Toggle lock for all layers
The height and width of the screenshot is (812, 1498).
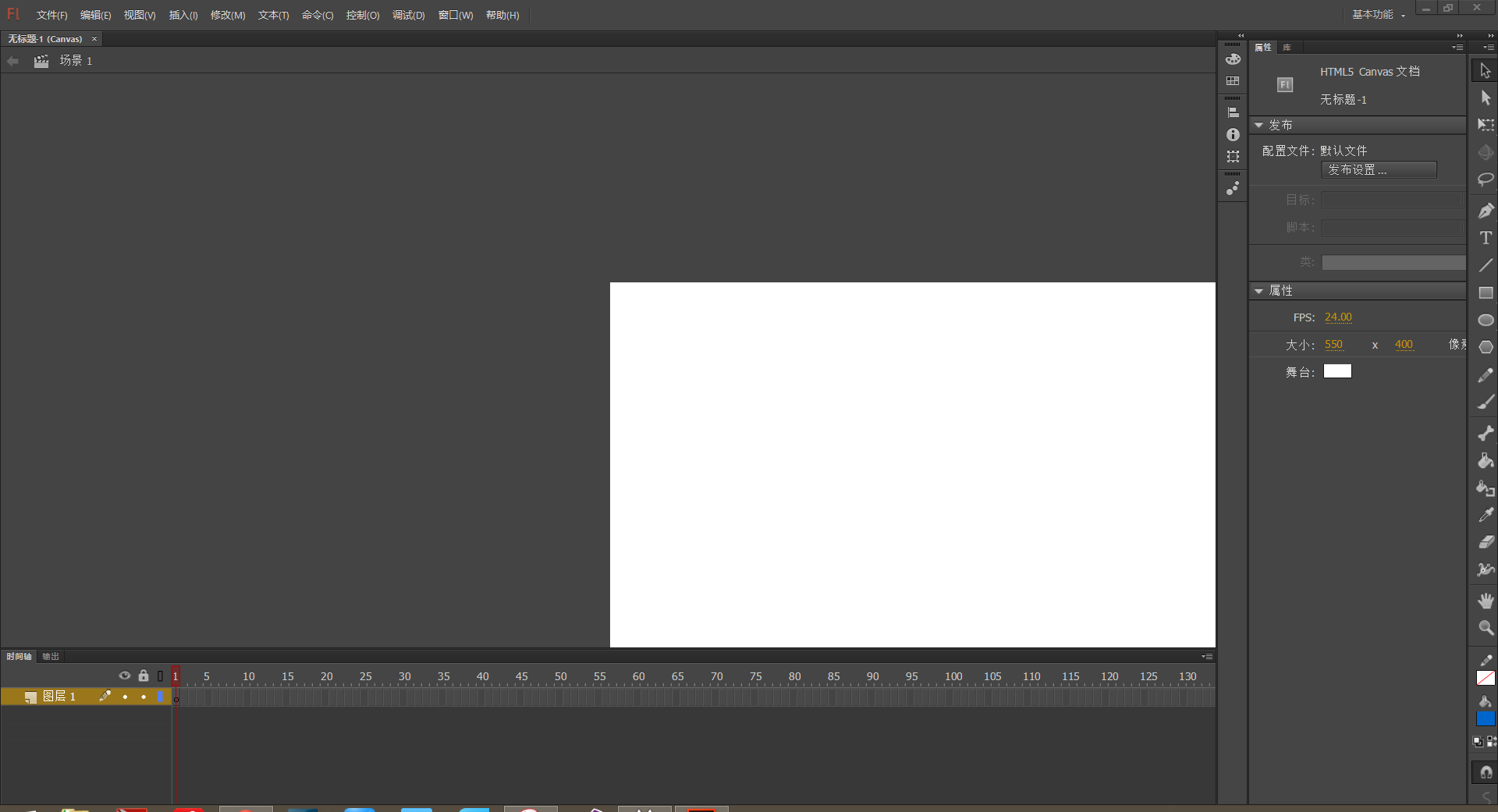click(x=144, y=675)
